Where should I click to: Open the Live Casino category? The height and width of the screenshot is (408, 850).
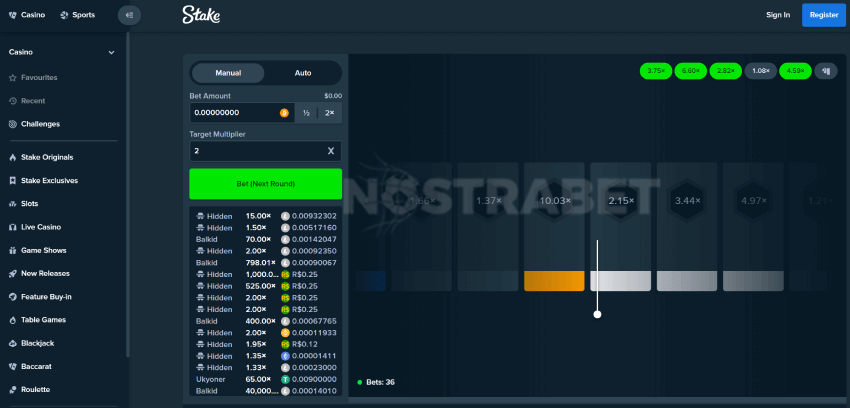[35, 227]
